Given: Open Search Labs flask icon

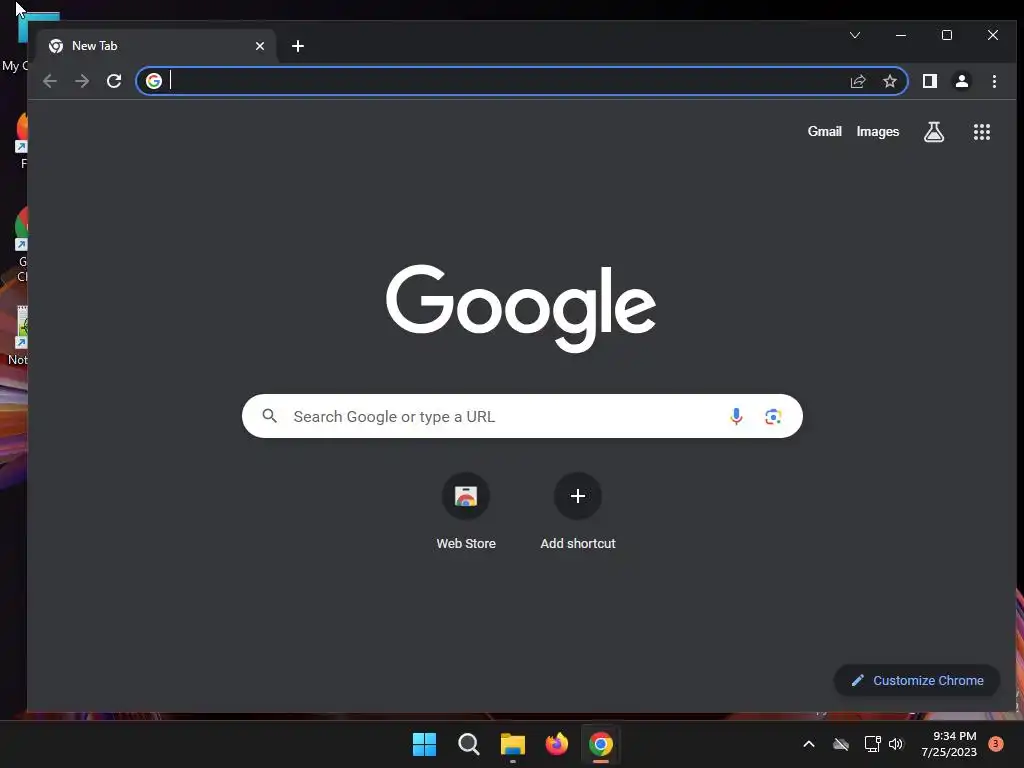Looking at the screenshot, I should (934, 132).
